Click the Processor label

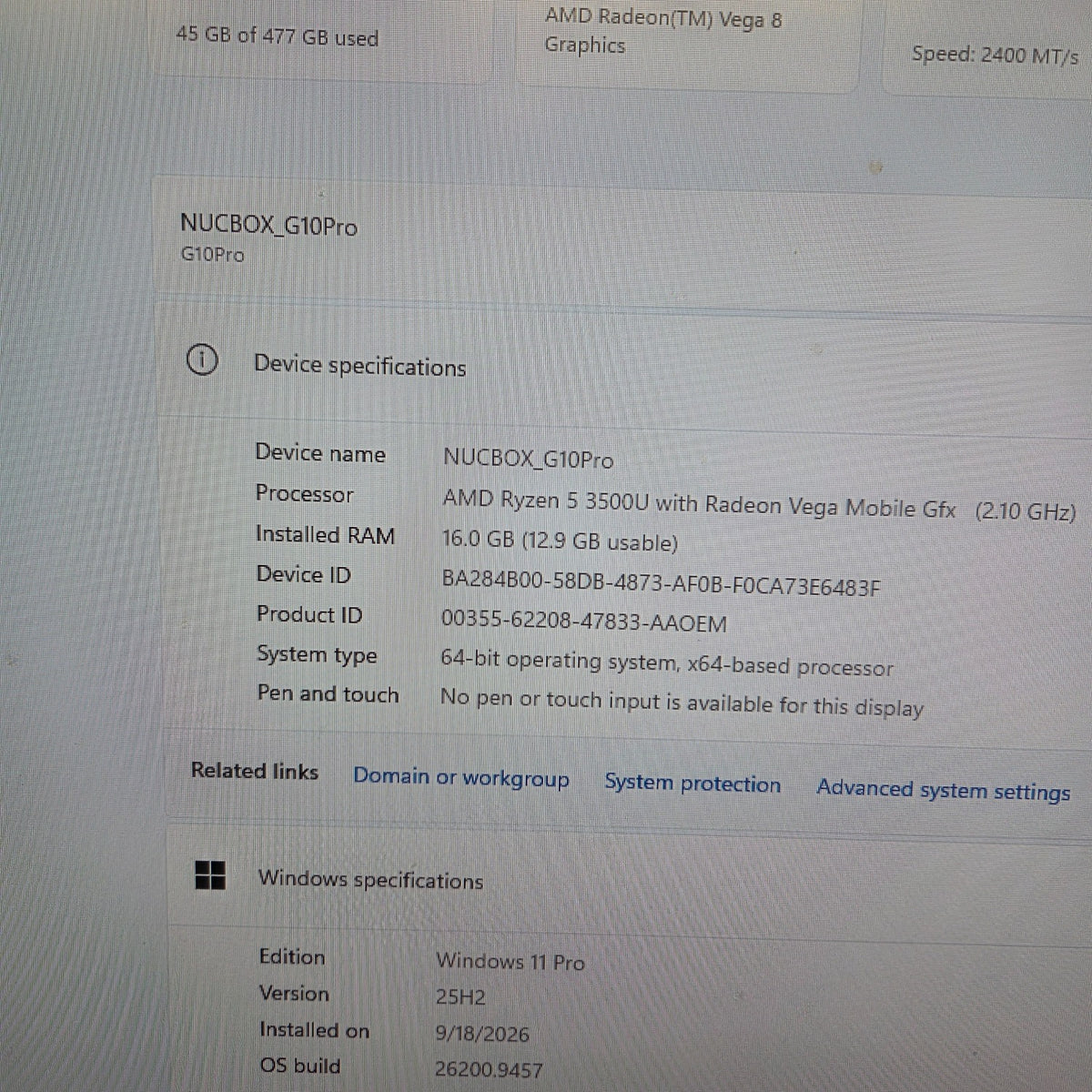[x=304, y=493]
